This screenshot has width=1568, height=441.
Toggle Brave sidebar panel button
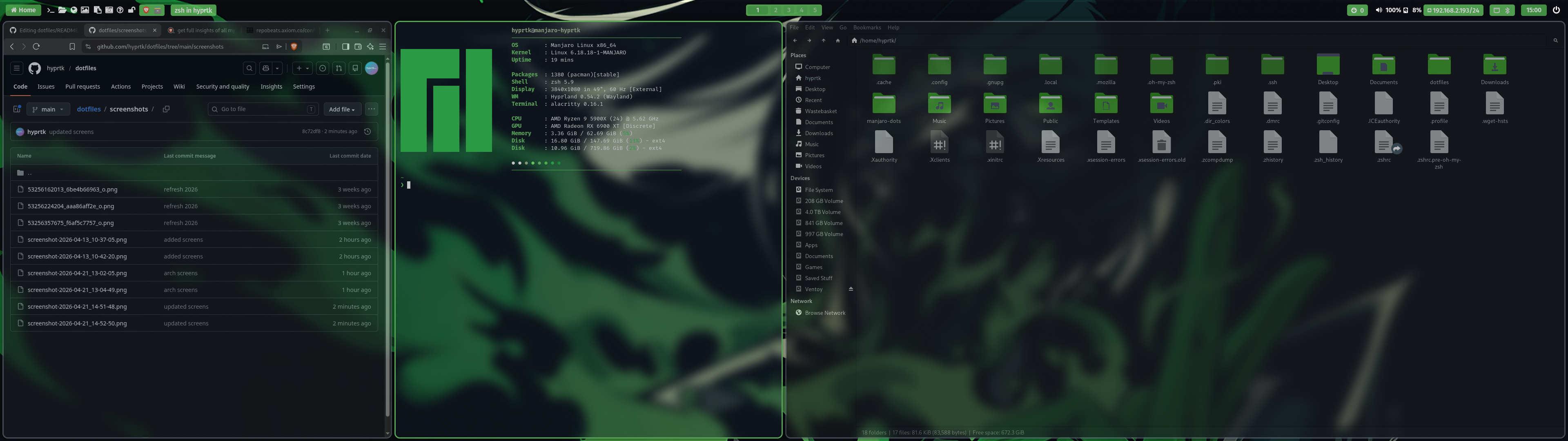click(345, 47)
